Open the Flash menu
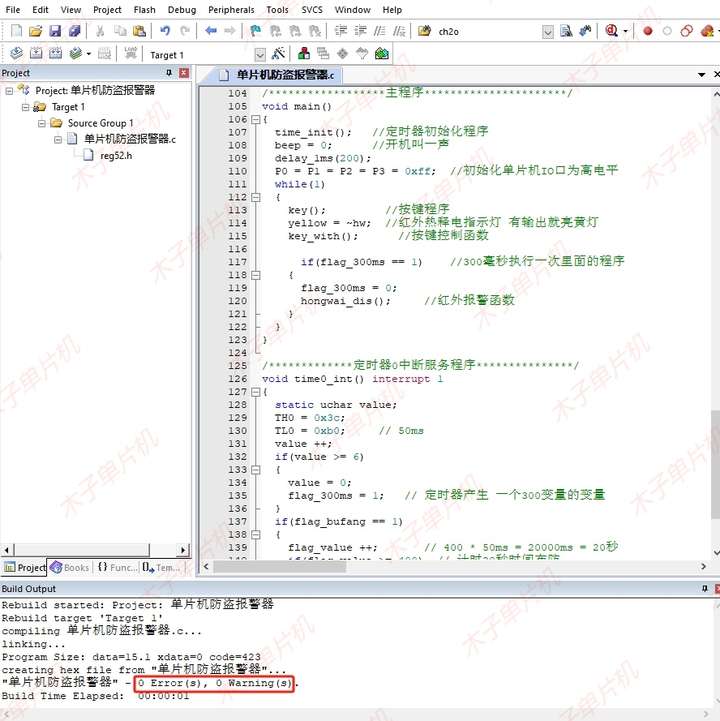This screenshot has width=720, height=721. (144, 10)
